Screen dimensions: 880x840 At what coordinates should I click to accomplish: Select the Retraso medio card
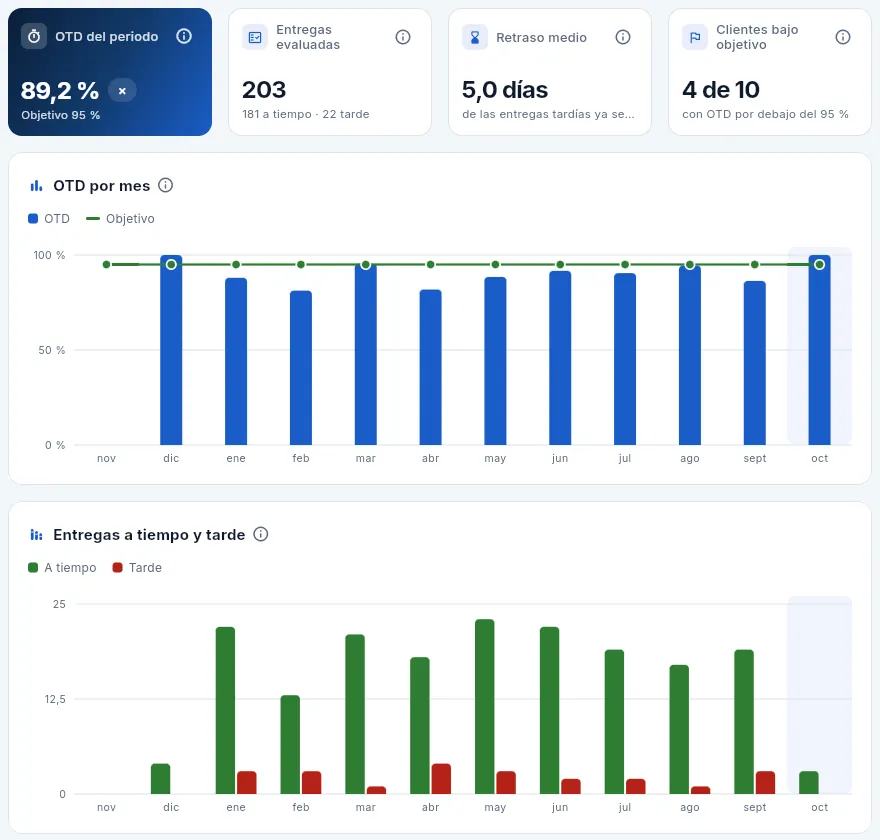tap(550, 72)
